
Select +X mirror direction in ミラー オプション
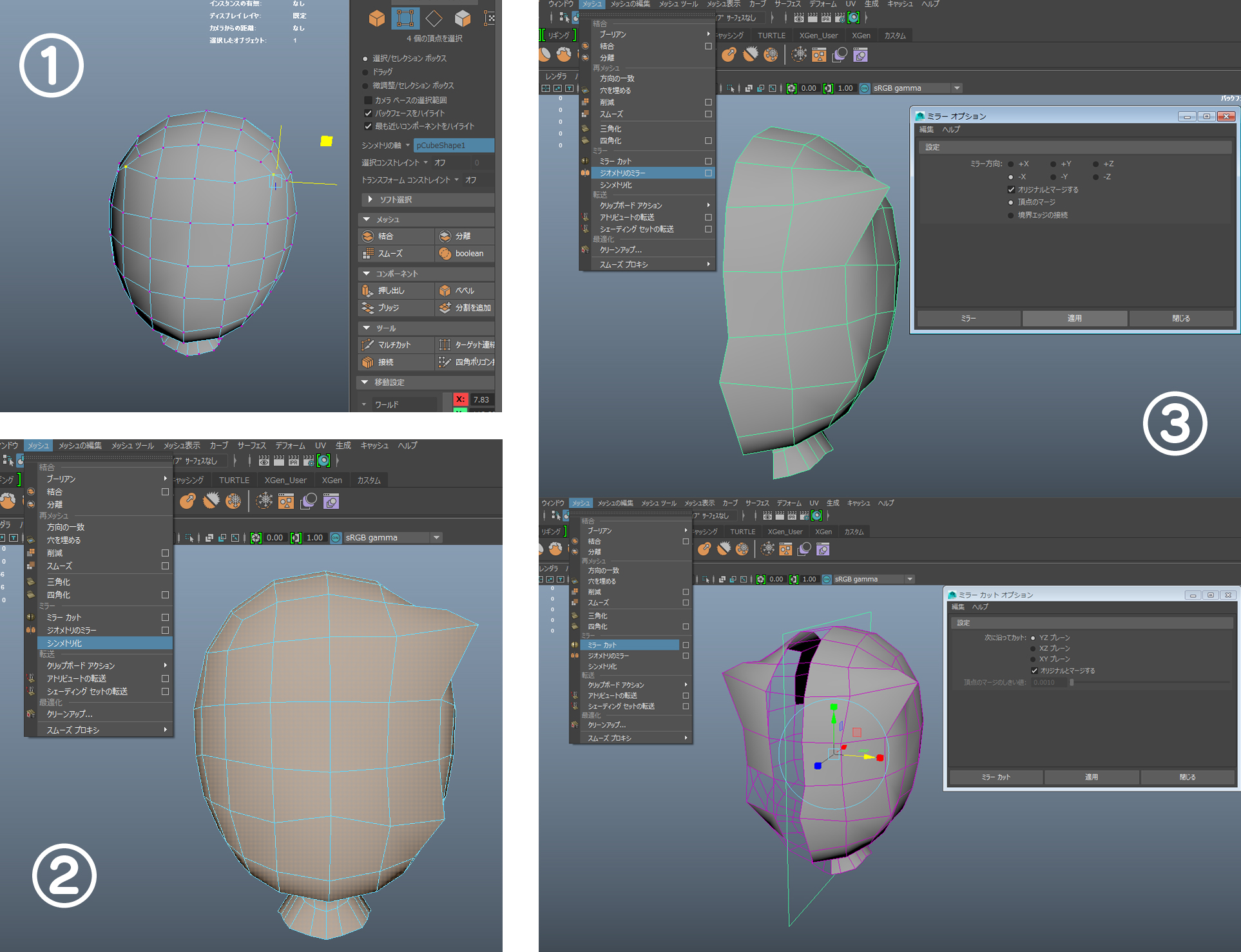click(x=1011, y=164)
